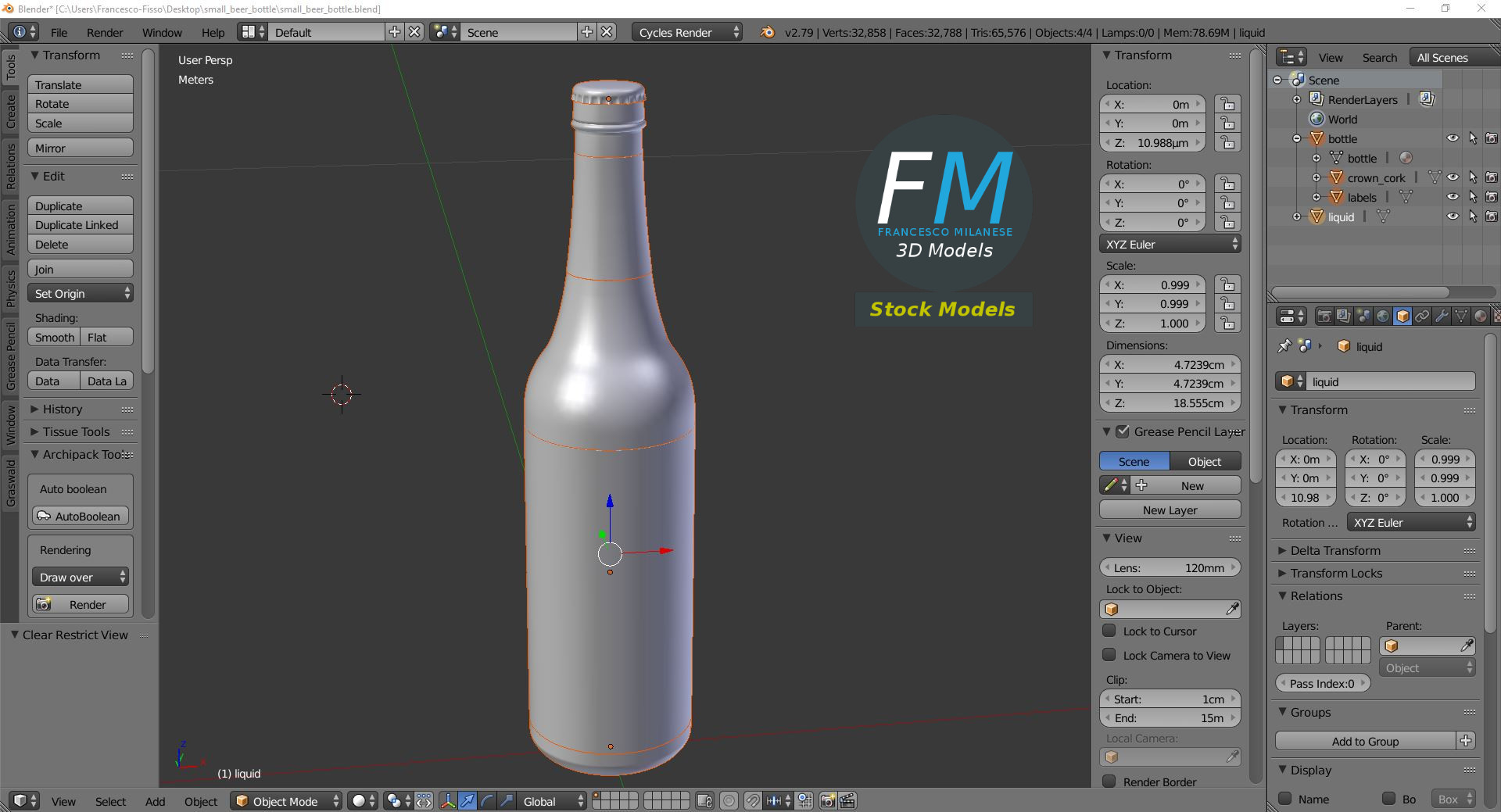This screenshot has width=1501, height=812.
Task: Toggle labels object visibility eye
Action: click(x=1453, y=197)
